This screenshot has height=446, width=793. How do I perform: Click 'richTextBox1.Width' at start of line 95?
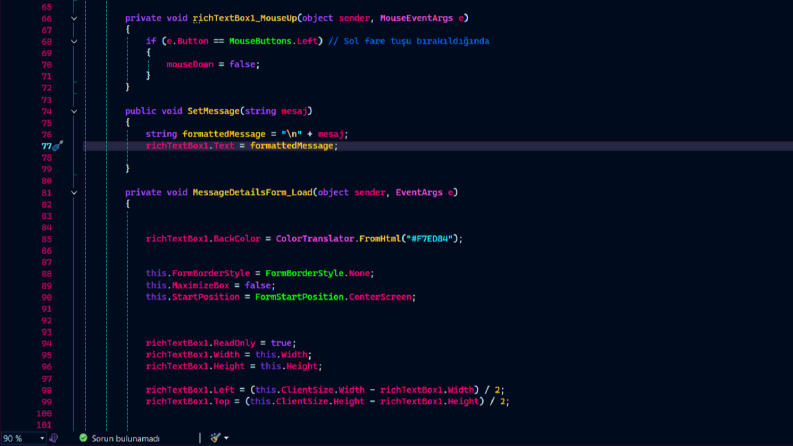pos(193,355)
